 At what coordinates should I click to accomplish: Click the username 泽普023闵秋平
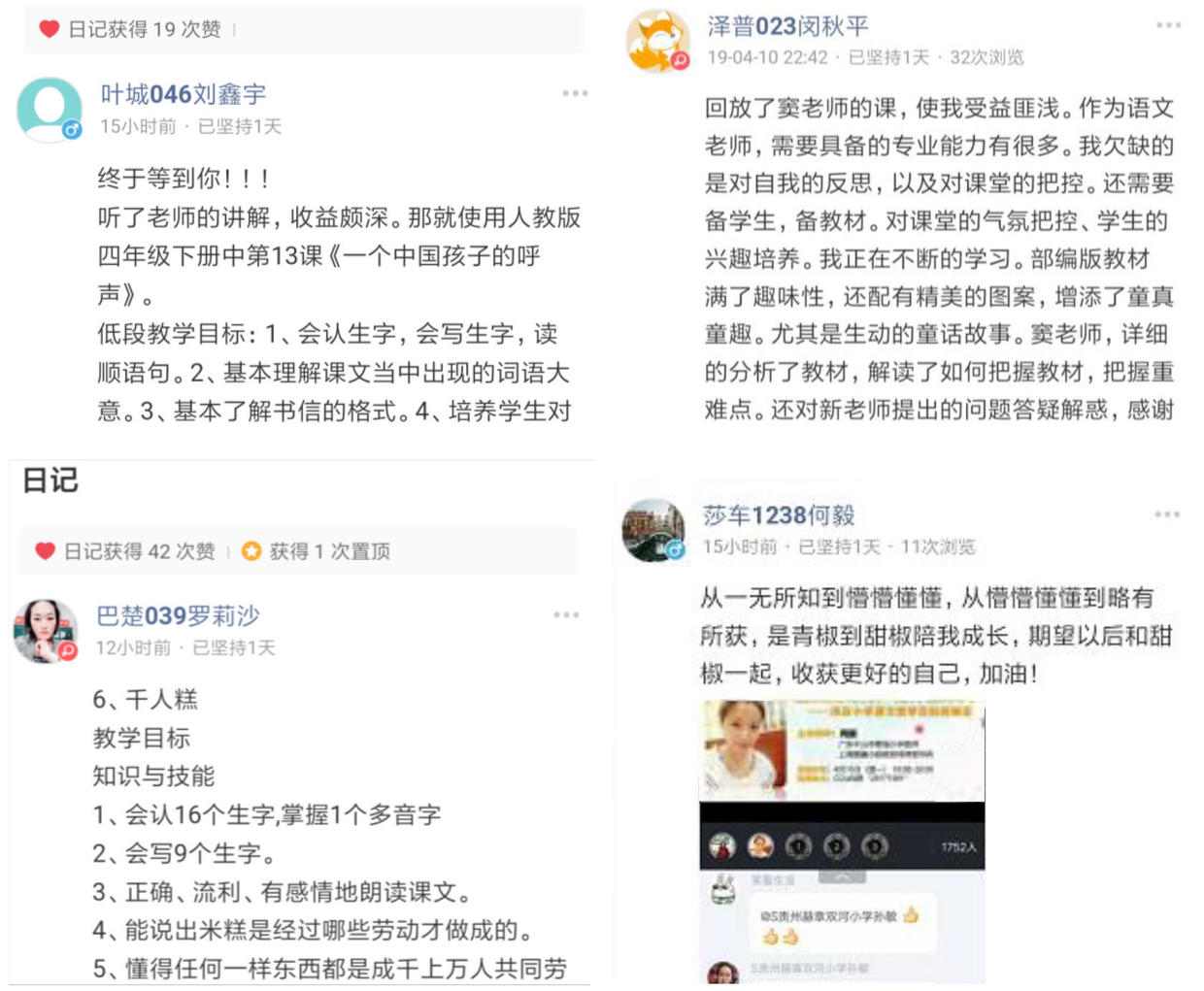click(x=787, y=26)
